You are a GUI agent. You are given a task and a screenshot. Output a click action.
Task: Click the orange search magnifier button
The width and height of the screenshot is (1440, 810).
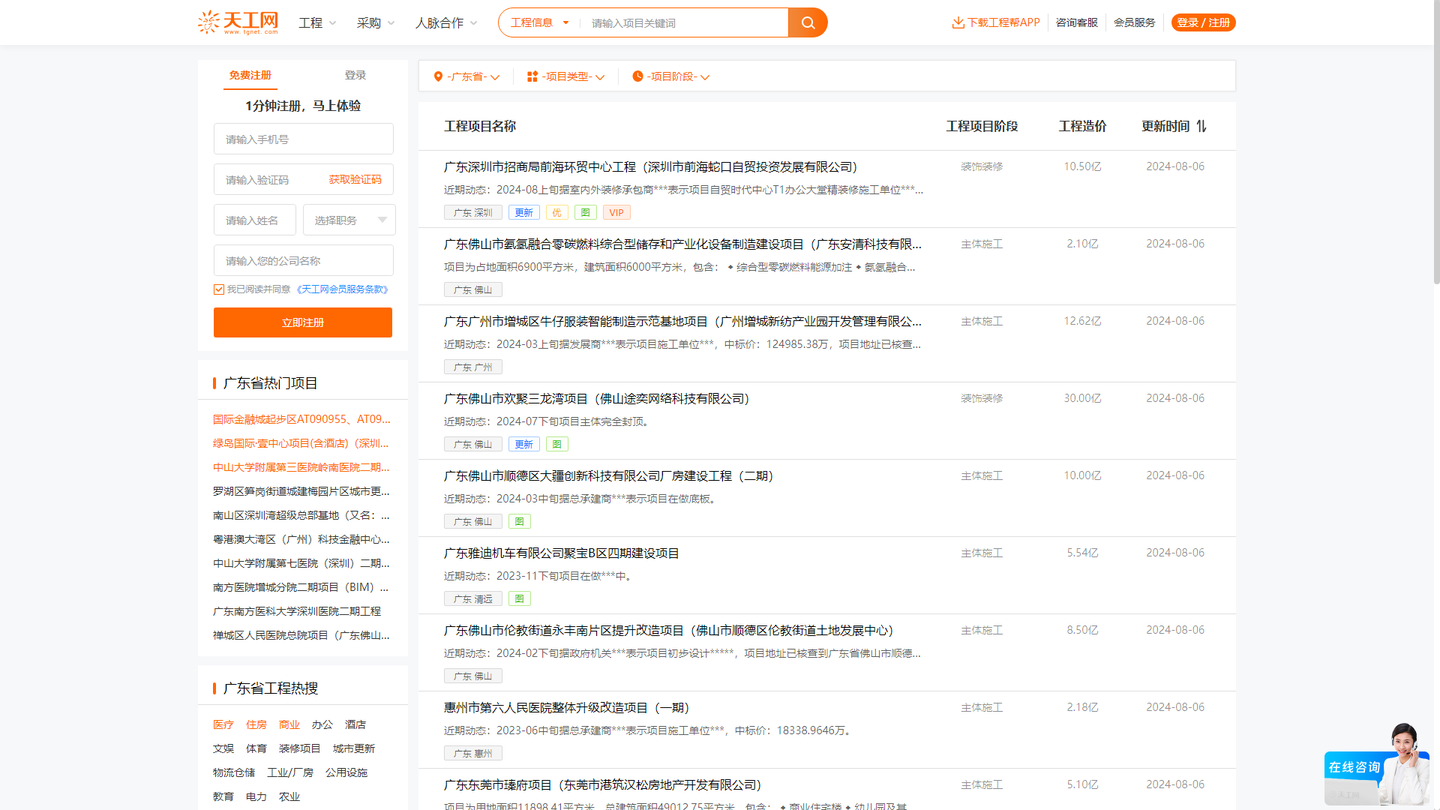click(808, 23)
